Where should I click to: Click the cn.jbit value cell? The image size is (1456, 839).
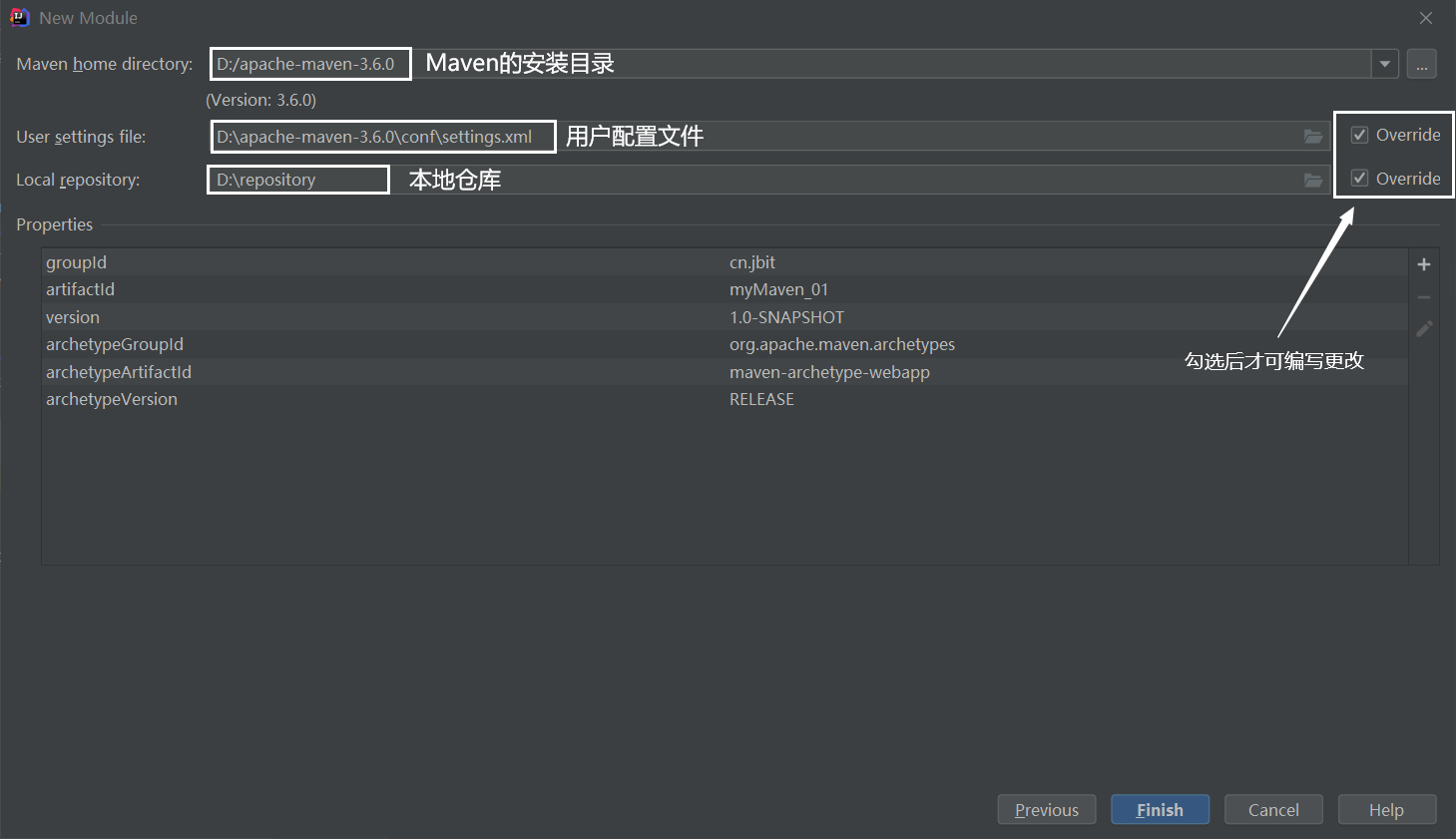[x=752, y=262]
